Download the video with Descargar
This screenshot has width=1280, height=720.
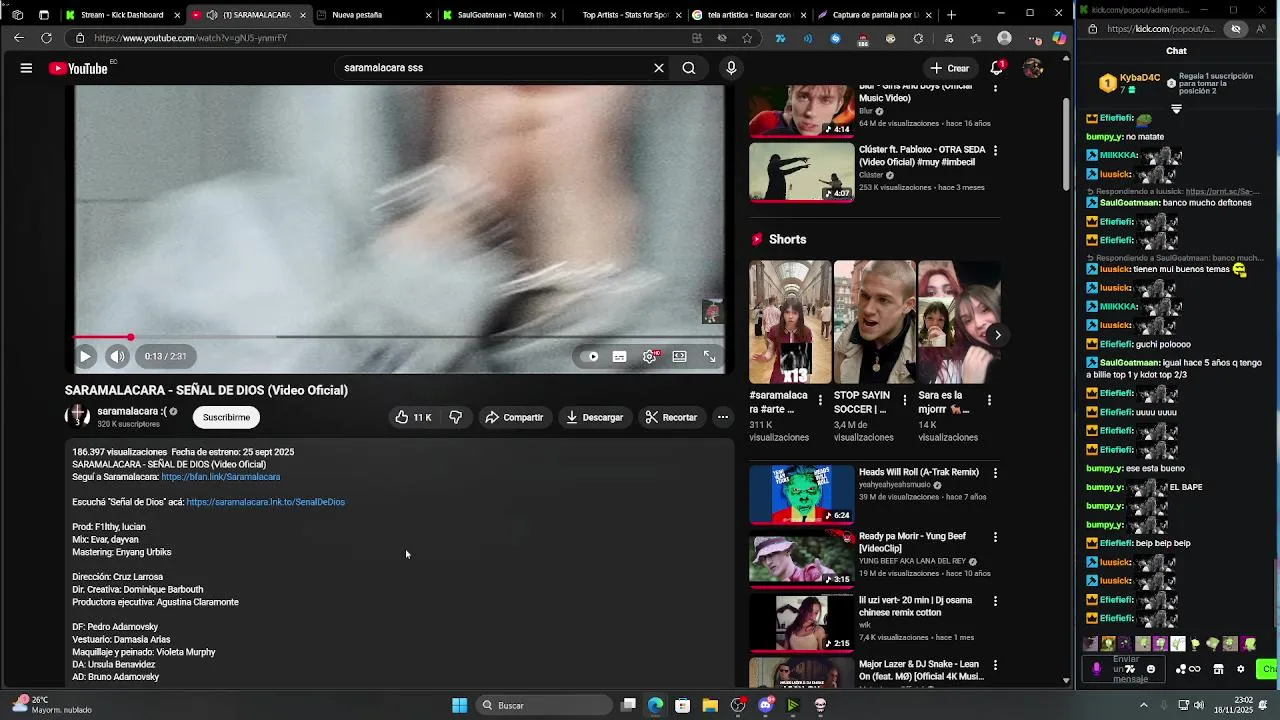[x=594, y=417]
